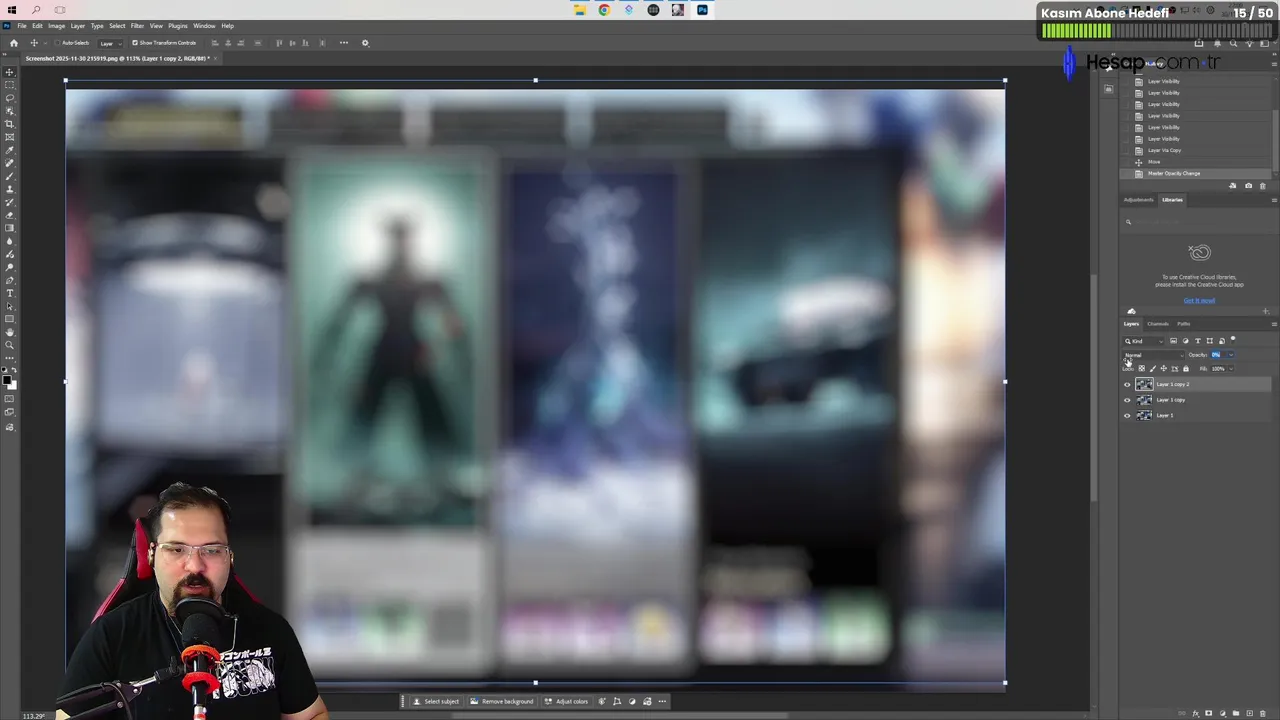Select the Blur tool

pos(10,240)
